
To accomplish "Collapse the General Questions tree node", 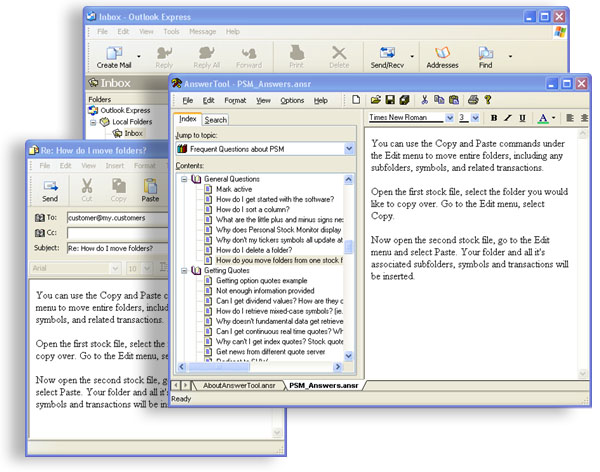I will pyautogui.click(x=184, y=179).
